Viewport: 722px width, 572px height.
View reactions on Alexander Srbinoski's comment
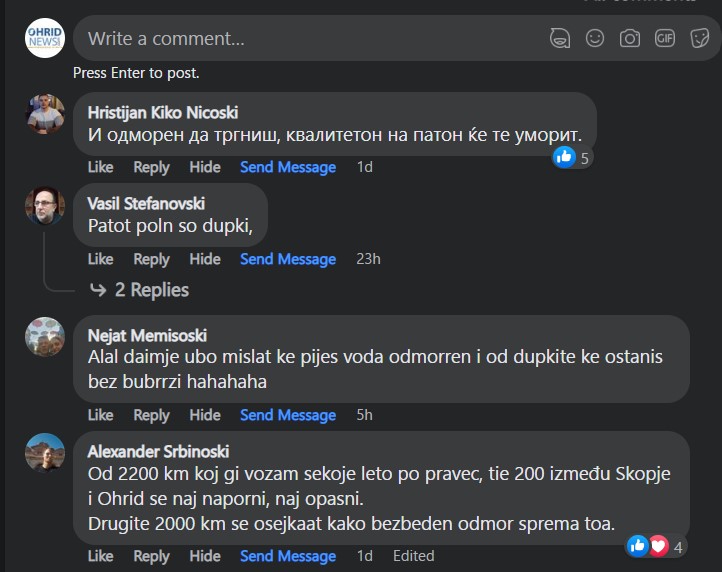656,547
